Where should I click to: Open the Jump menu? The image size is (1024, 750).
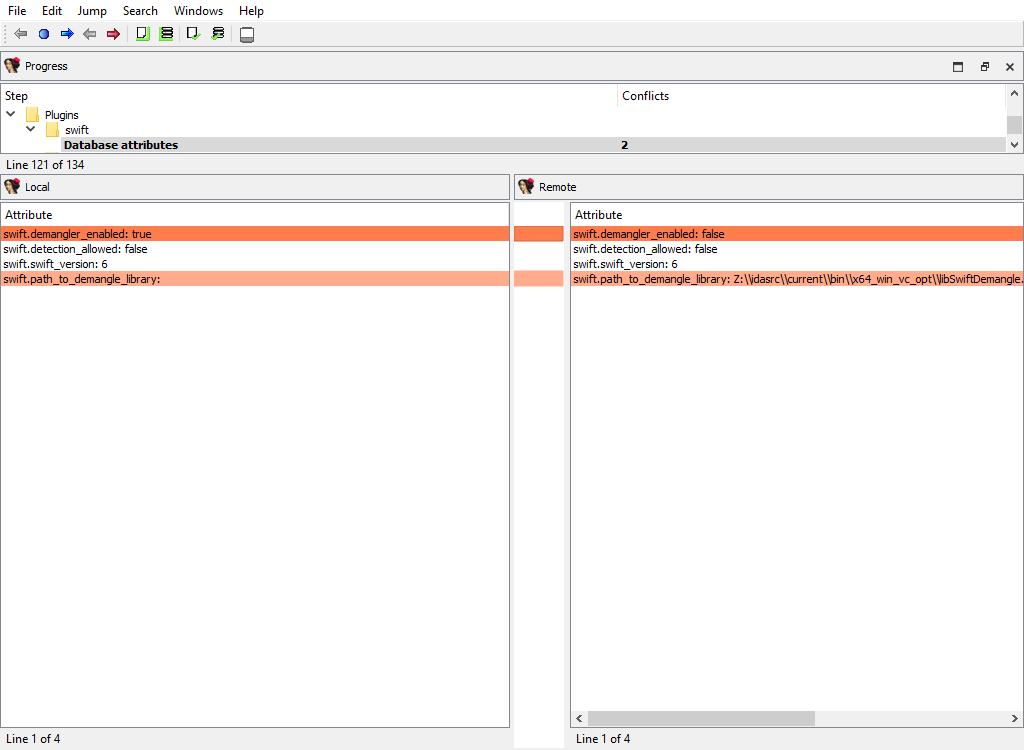(x=92, y=11)
